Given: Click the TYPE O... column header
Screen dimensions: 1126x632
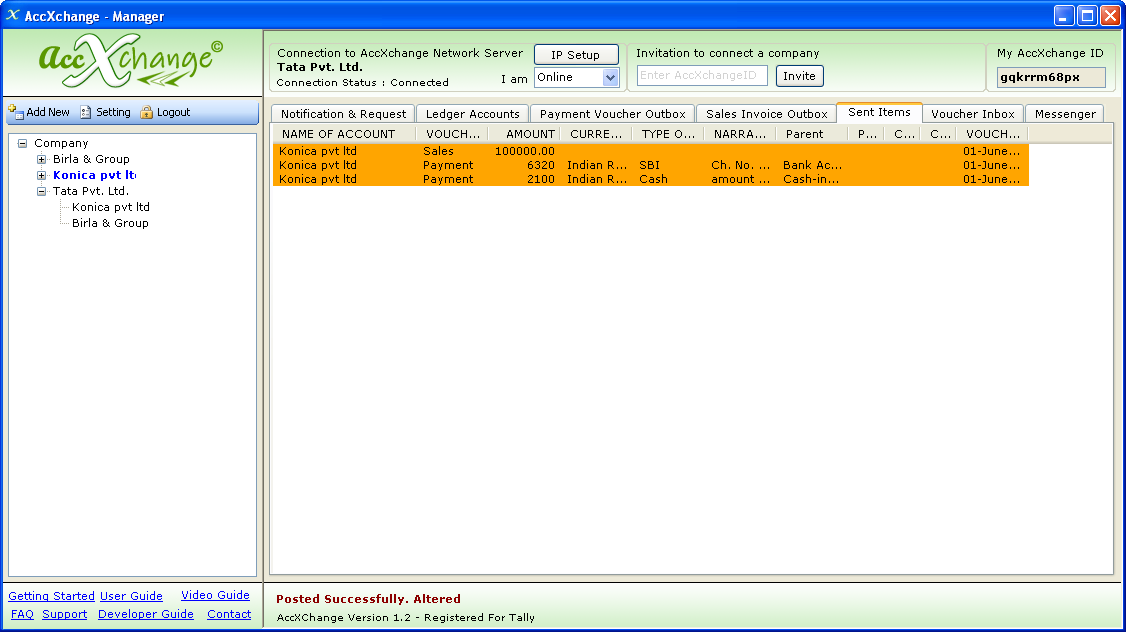Looking at the screenshot, I should (668, 134).
